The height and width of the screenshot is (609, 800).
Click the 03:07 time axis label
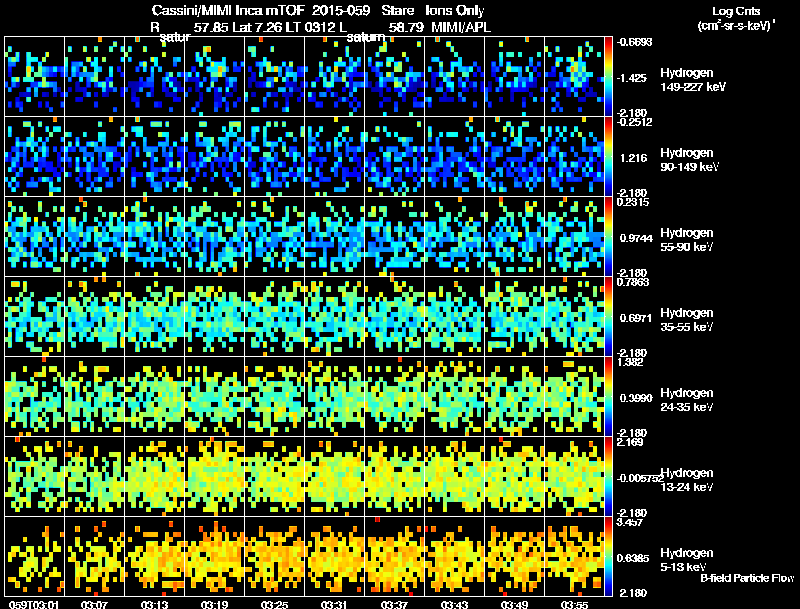tap(94, 604)
